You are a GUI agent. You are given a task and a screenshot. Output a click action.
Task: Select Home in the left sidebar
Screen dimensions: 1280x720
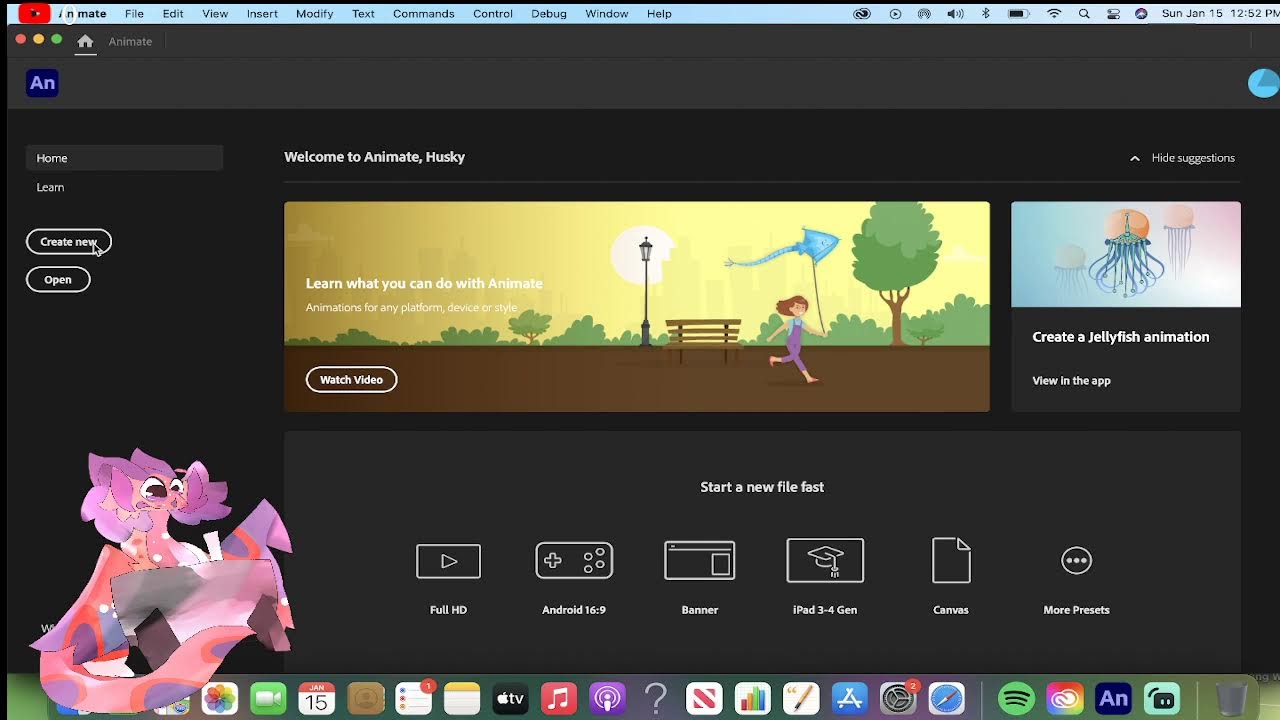(124, 158)
